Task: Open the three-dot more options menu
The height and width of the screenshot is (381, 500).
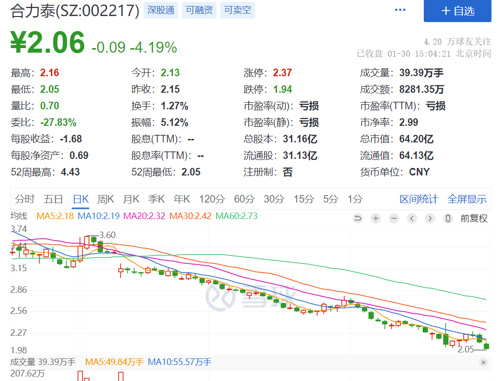Action: [400, 10]
